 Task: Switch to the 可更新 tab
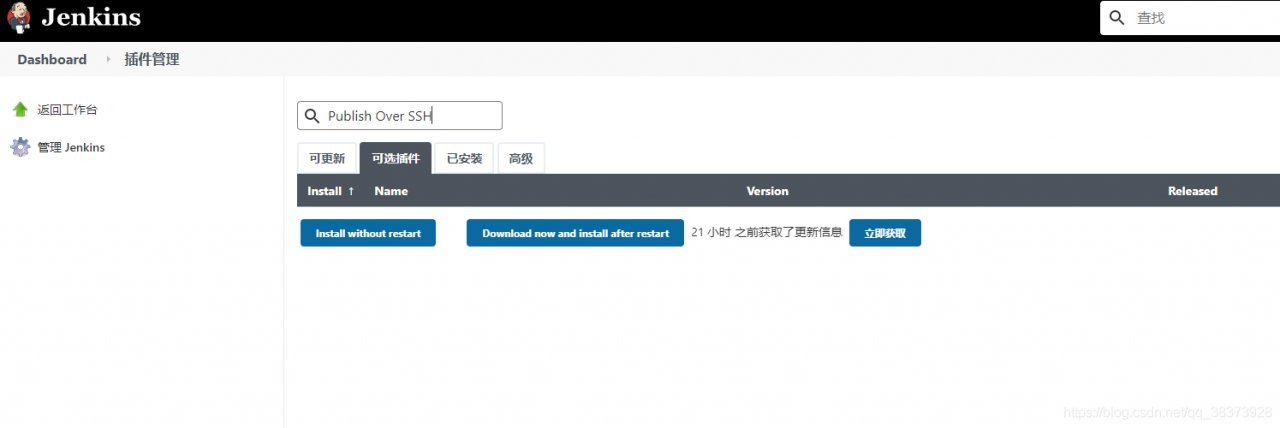tap(327, 158)
